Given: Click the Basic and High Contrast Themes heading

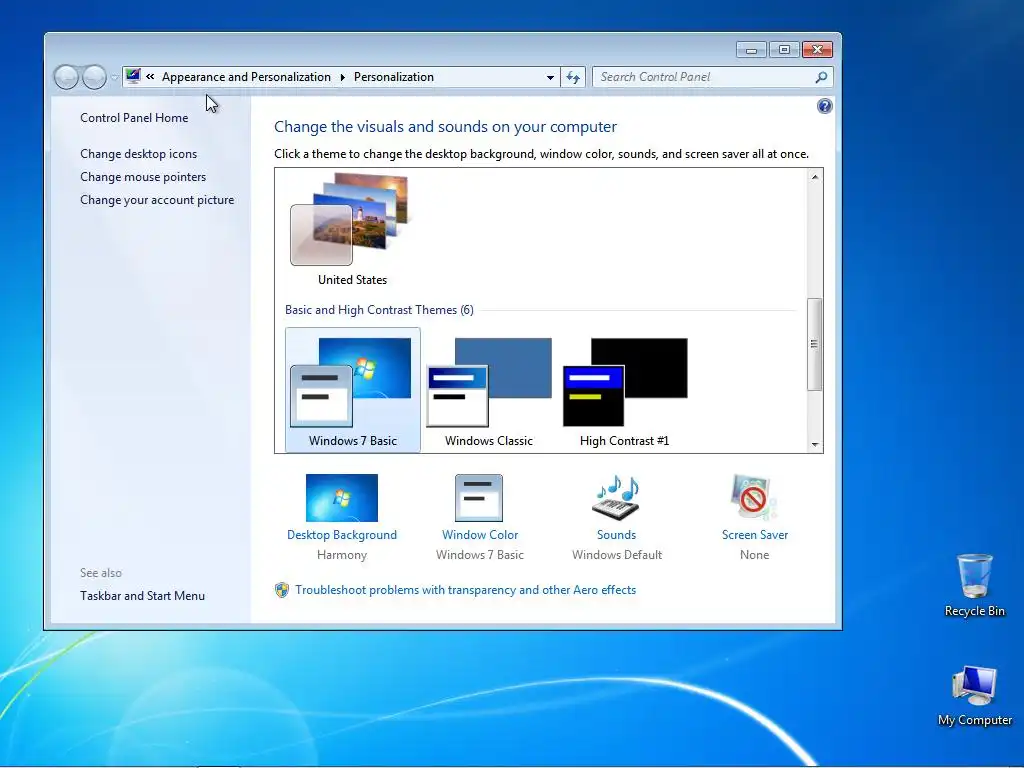Looking at the screenshot, I should (x=379, y=310).
